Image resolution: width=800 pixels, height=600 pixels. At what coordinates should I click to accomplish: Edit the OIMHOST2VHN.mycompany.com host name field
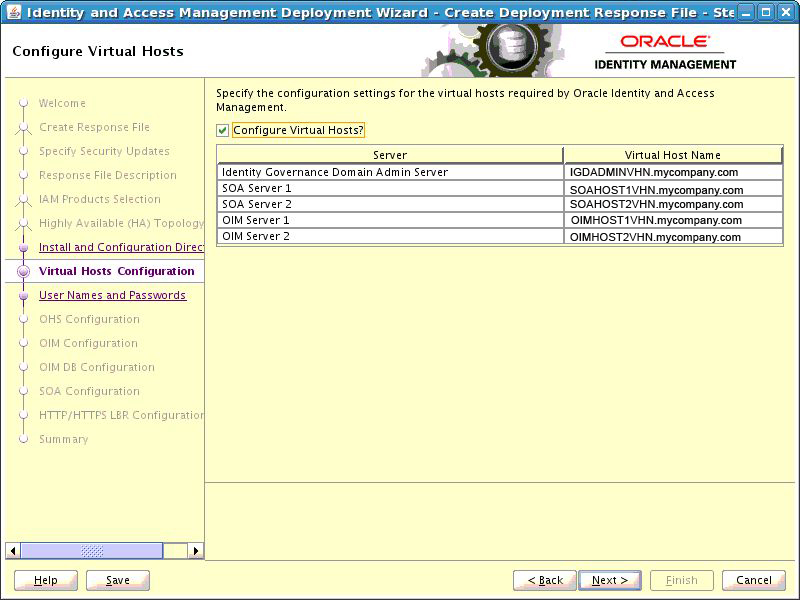pyautogui.click(x=673, y=237)
